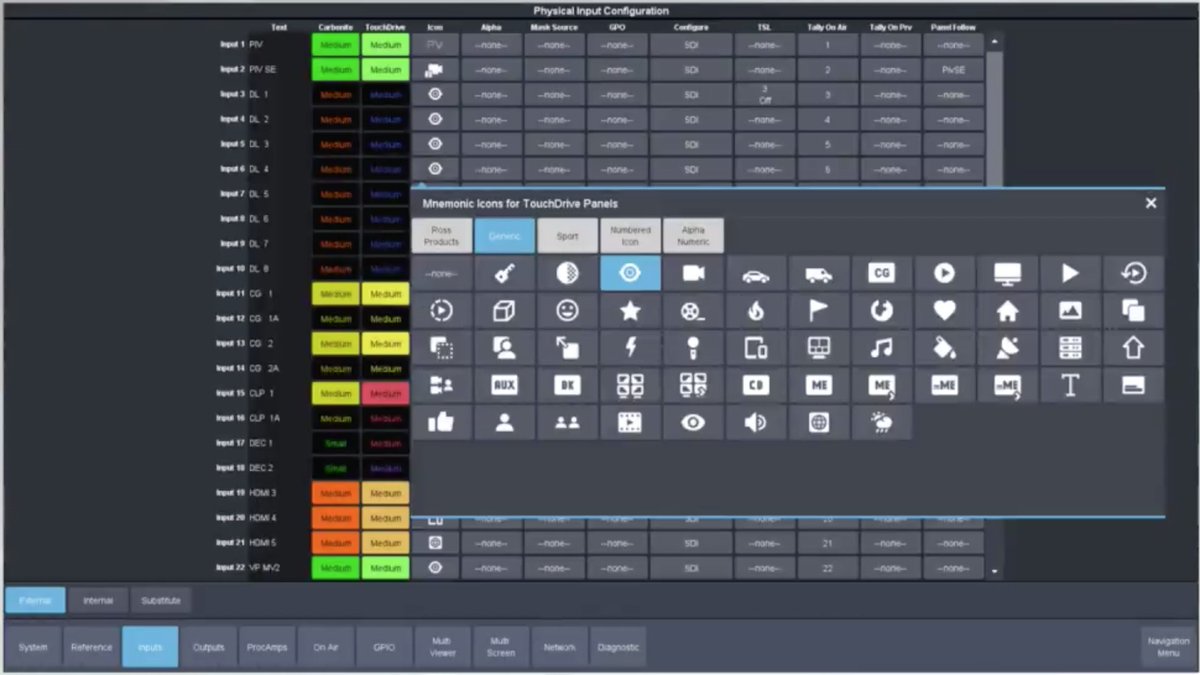1200x675 pixels.
Task: Switch to the Internal inputs tab
Action: pyautogui.click(x=97, y=600)
